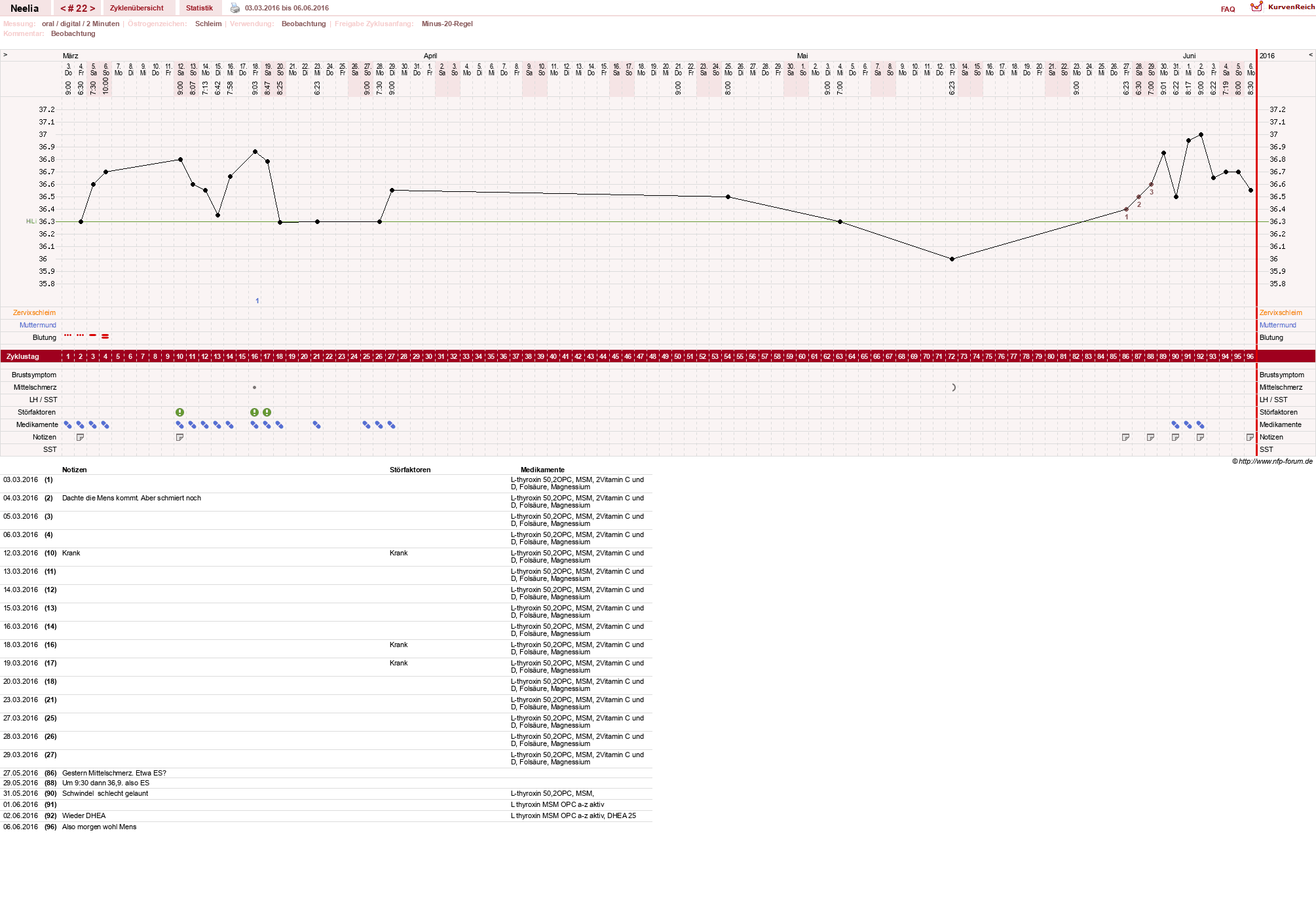Click the Neelia user name tab

point(25,8)
